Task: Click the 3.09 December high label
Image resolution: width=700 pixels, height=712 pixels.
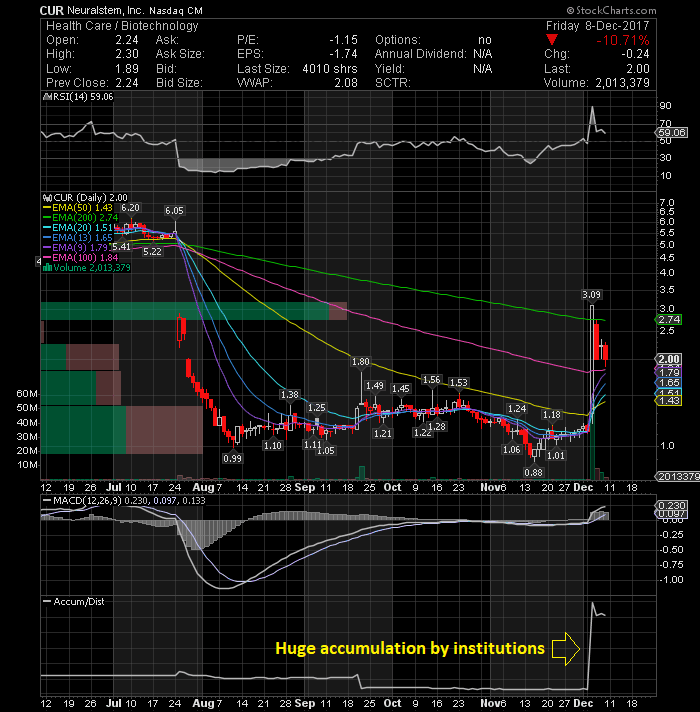Action: pyautogui.click(x=592, y=295)
